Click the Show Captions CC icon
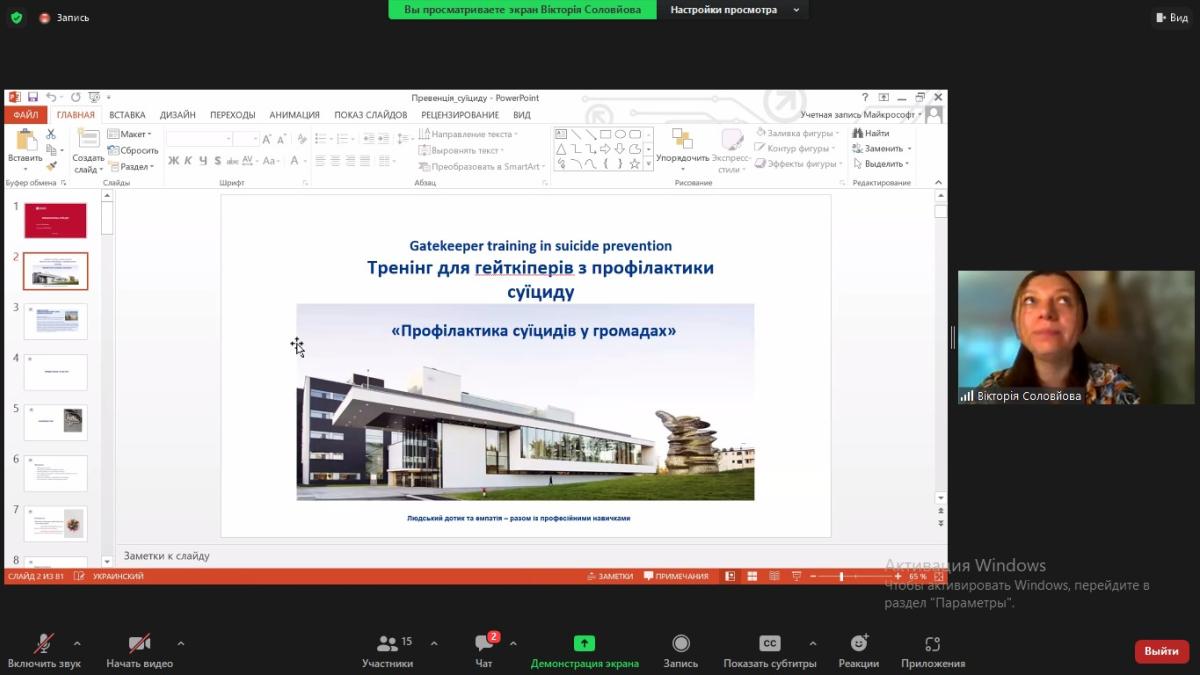This screenshot has width=1200, height=675. 769,644
